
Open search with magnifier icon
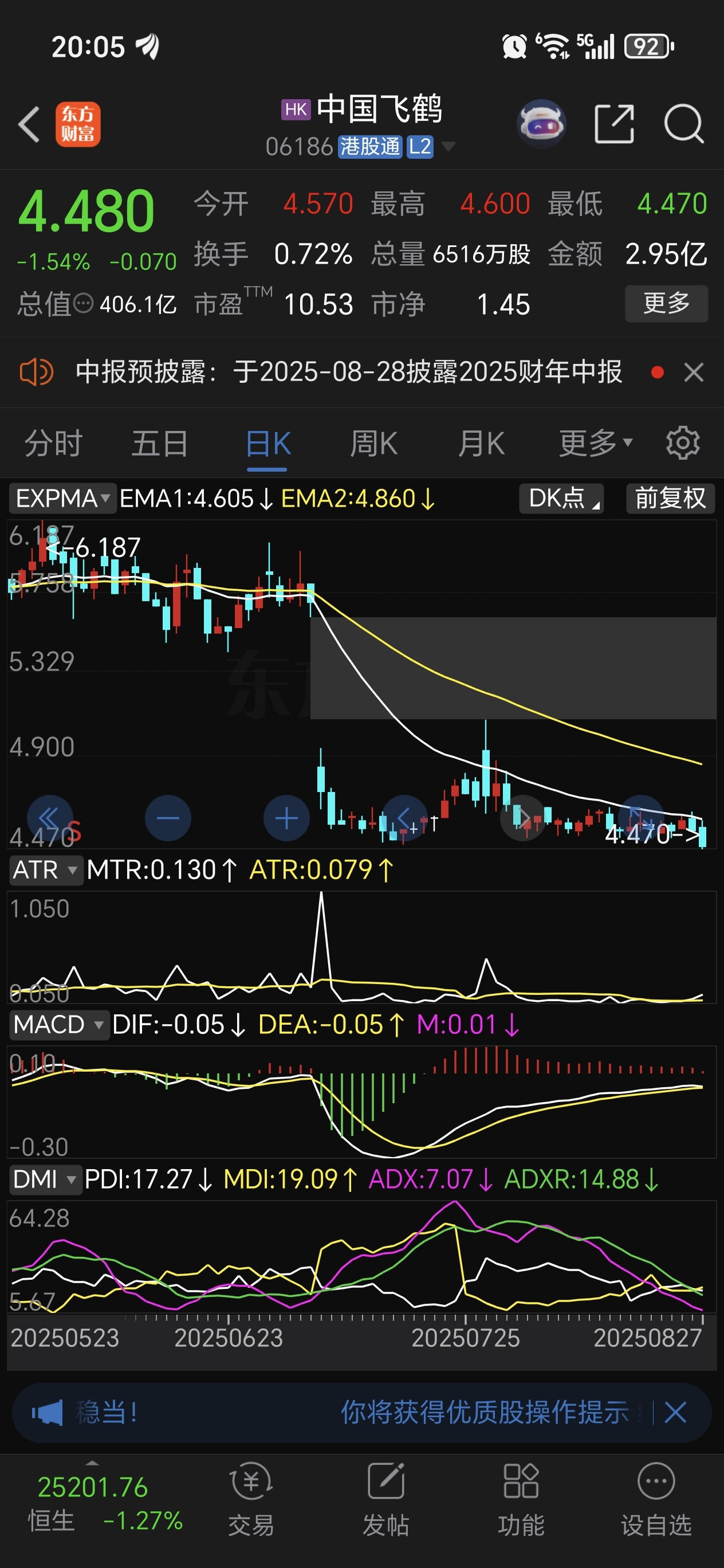[x=684, y=124]
